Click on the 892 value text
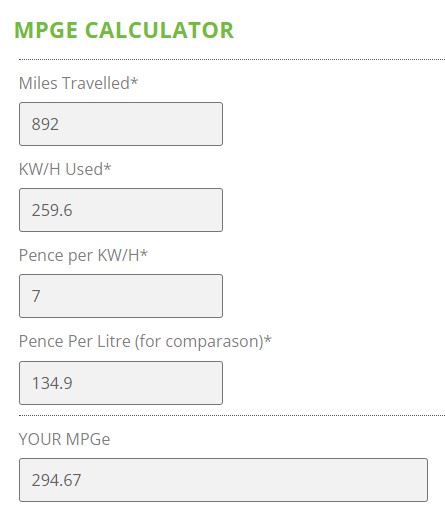This screenshot has height=510, width=445. click(45, 124)
